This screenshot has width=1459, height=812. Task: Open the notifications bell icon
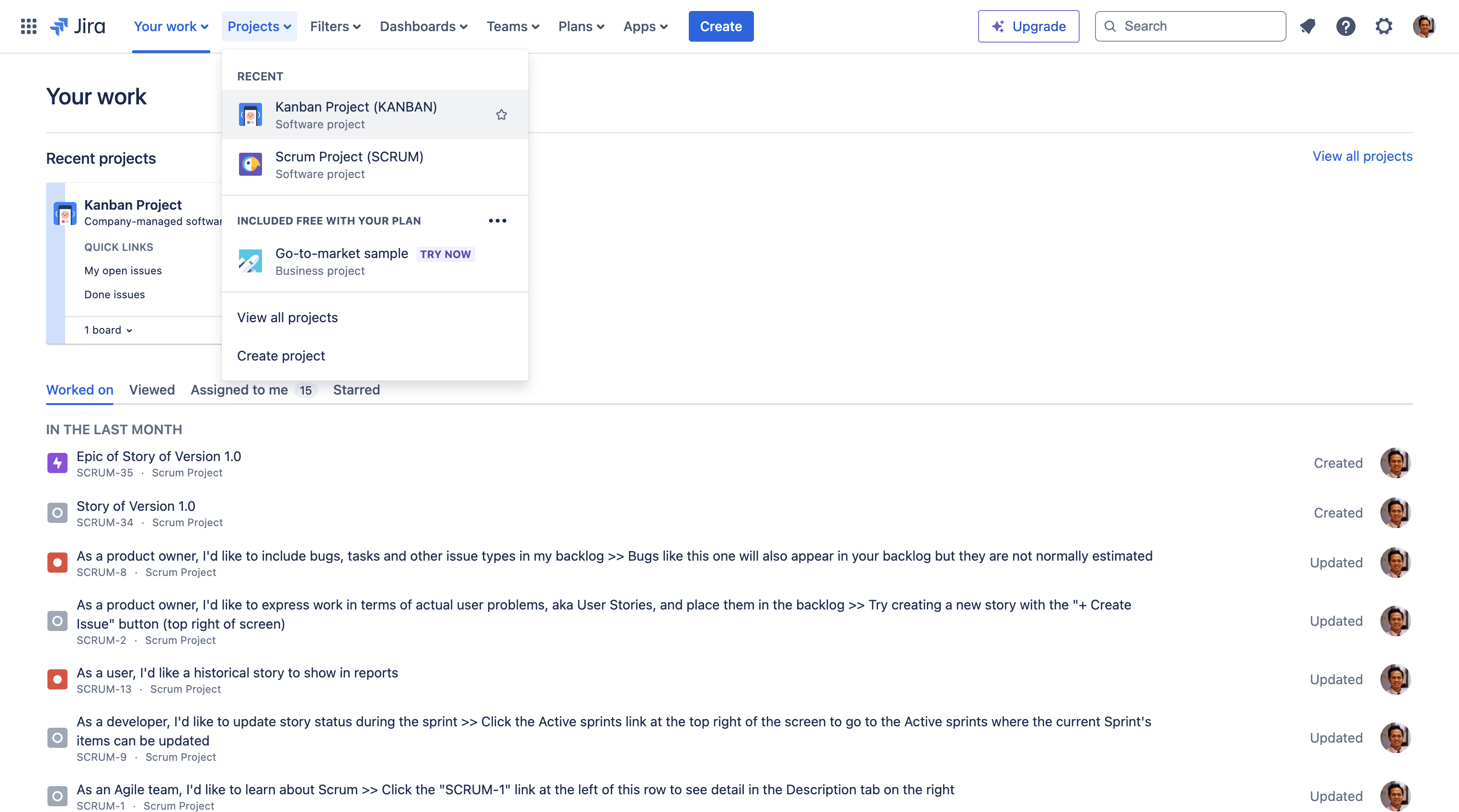click(1307, 26)
